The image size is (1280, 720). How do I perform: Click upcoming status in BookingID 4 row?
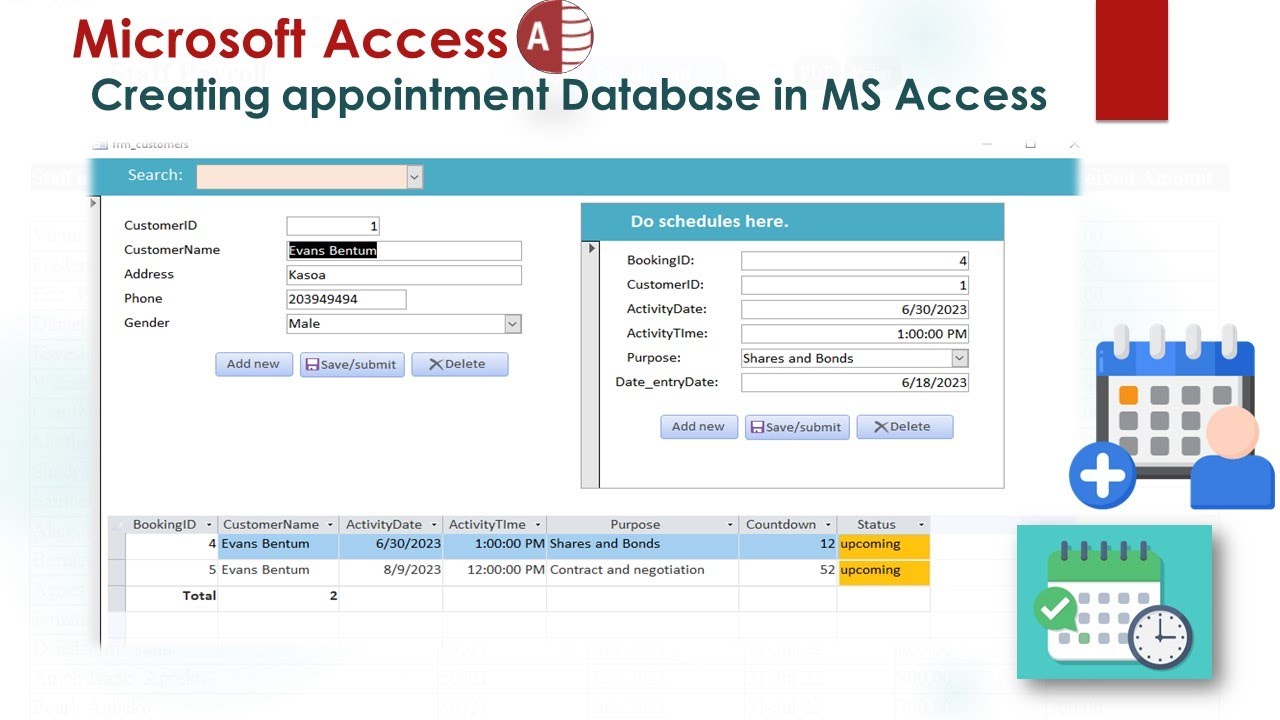884,545
